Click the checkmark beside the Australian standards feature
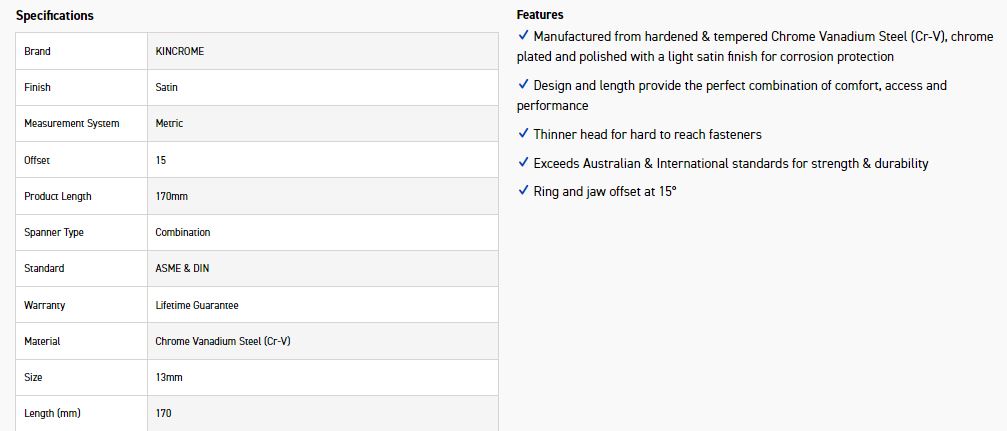1007x431 pixels. (523, 163)
